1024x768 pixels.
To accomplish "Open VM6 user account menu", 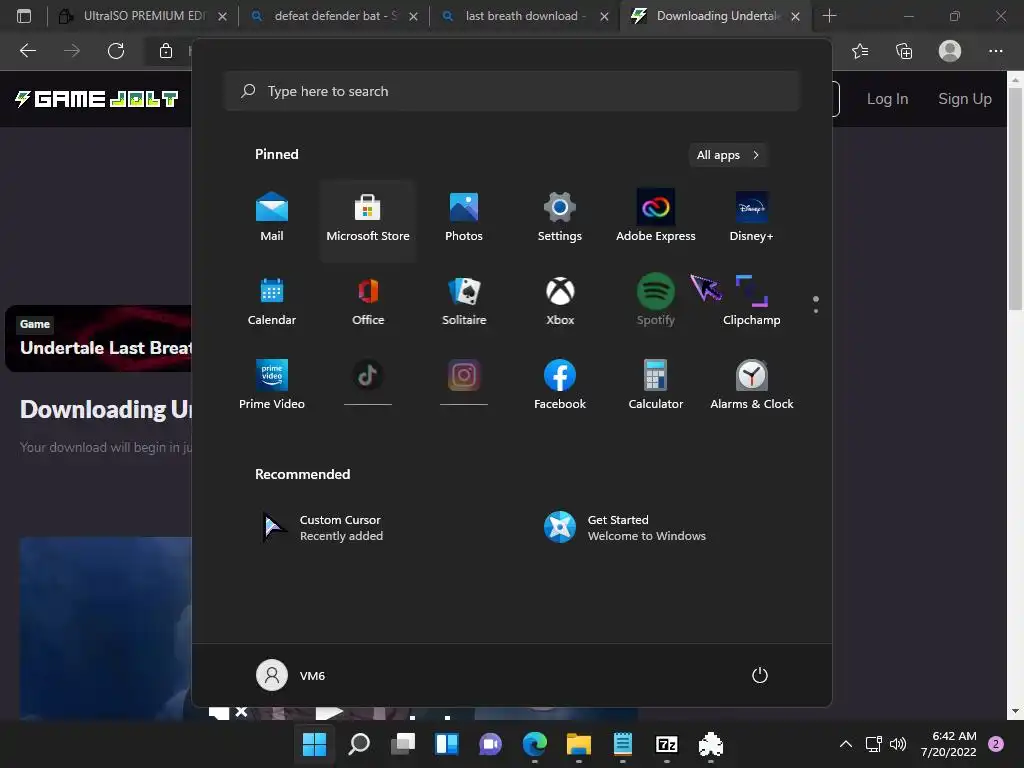I will tap(291, 675).
